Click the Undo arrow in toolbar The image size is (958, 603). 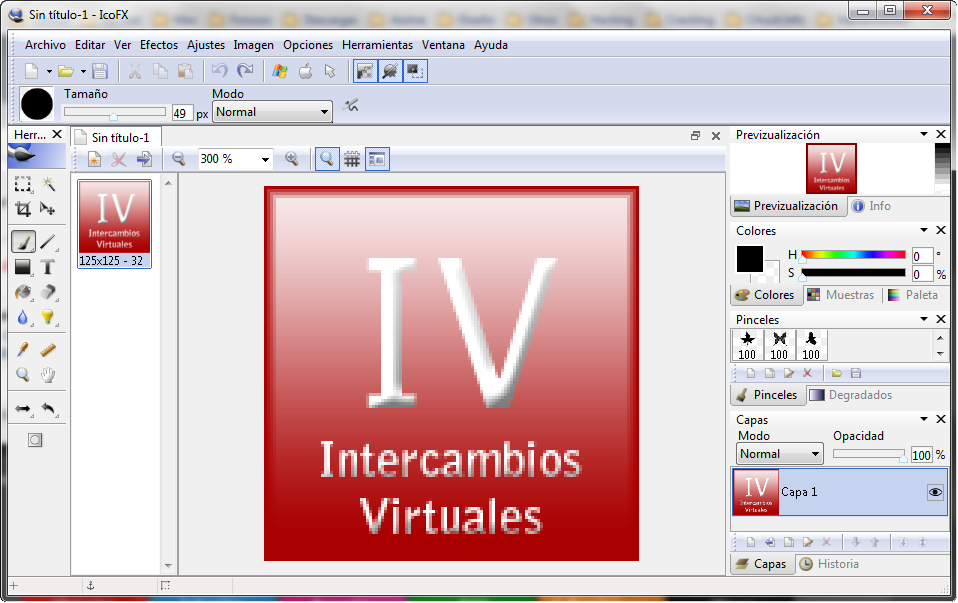[220, 71]
